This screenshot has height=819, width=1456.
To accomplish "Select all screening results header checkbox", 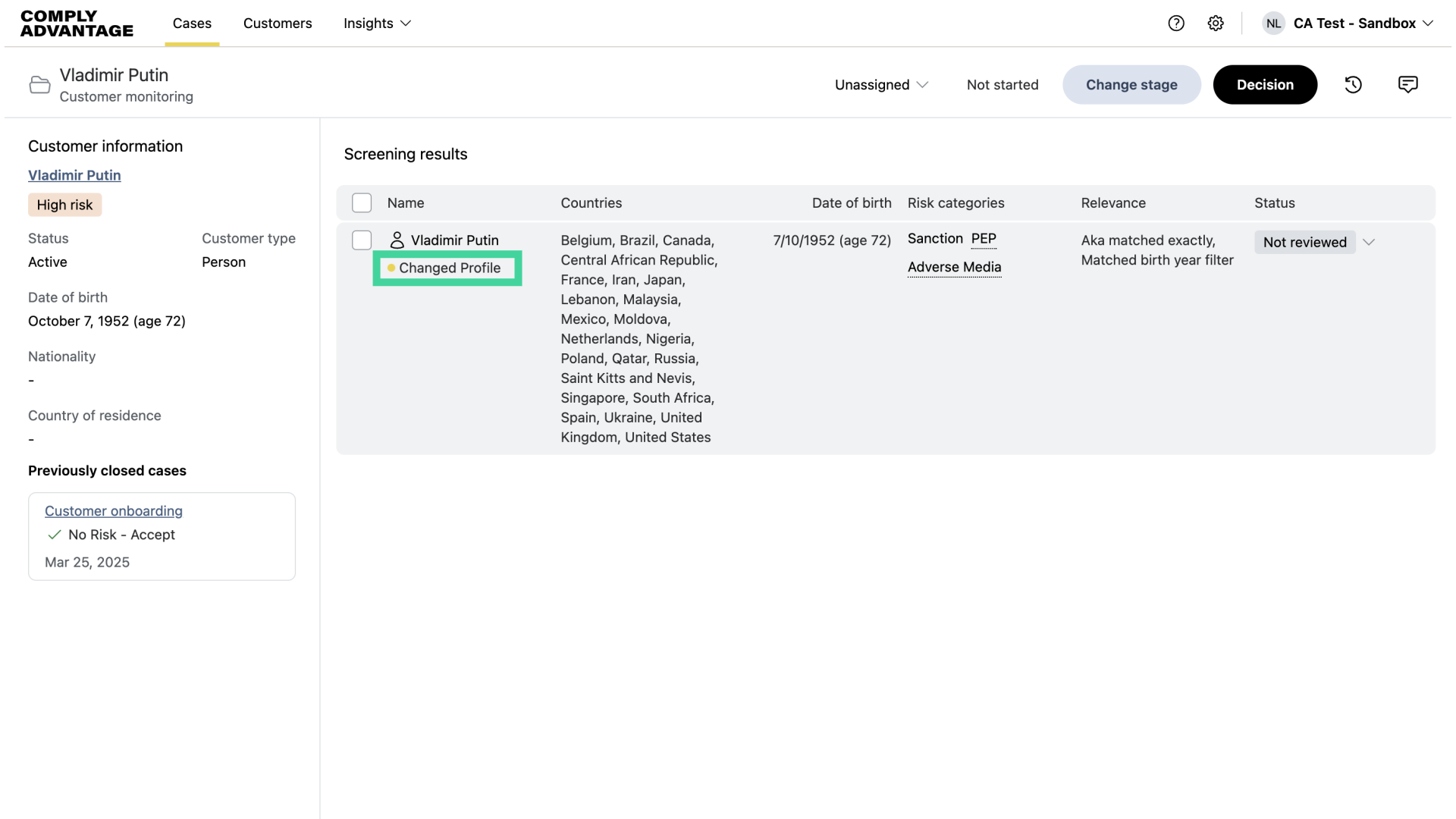I will pos(362,203).
